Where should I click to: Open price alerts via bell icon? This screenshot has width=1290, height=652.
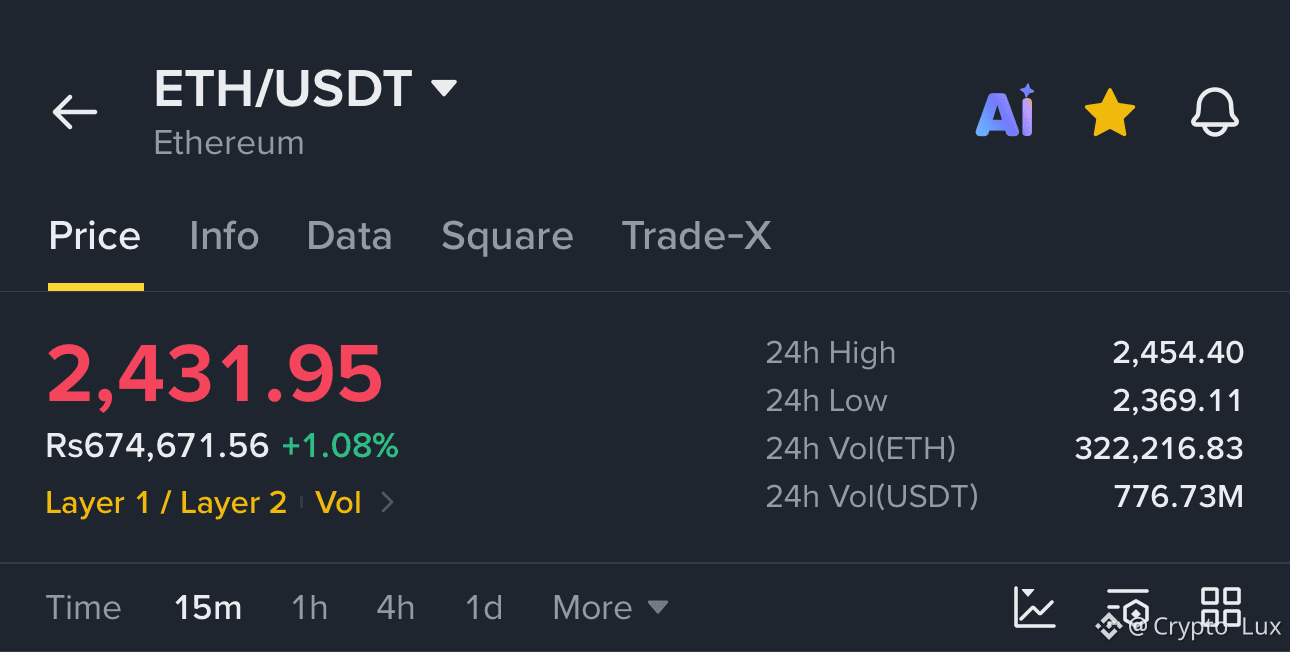click(x=1215, y=112)
